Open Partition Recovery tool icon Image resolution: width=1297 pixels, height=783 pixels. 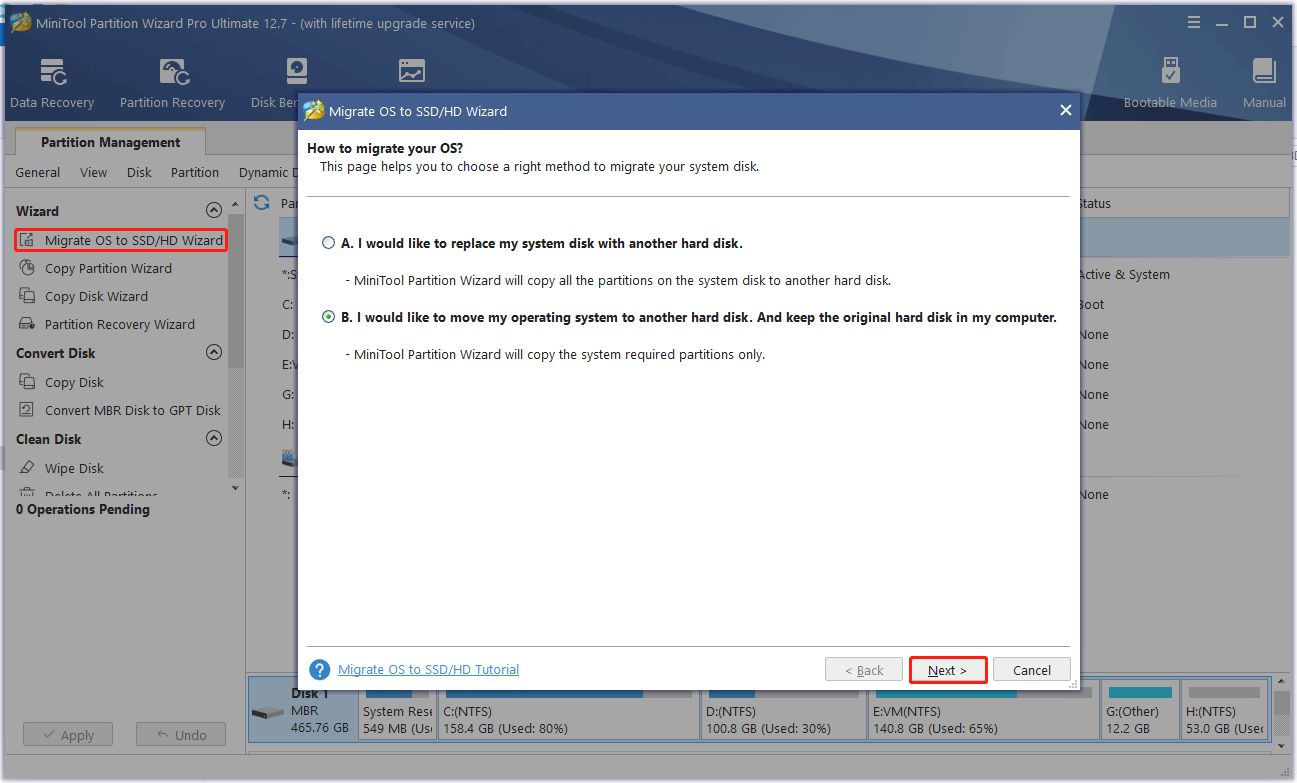click(174, 72)
